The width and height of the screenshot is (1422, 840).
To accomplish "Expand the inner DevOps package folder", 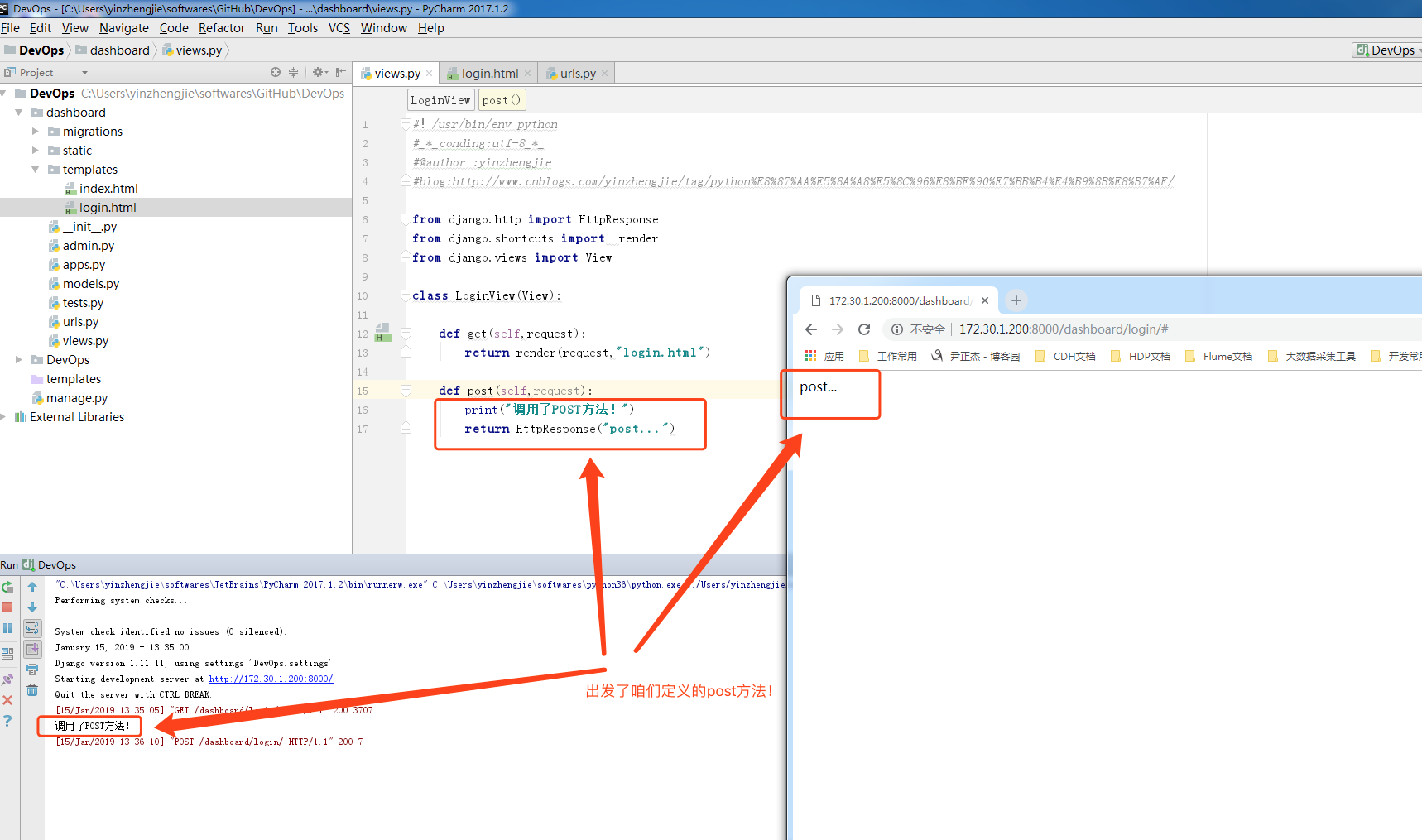I will click(19, 360).
